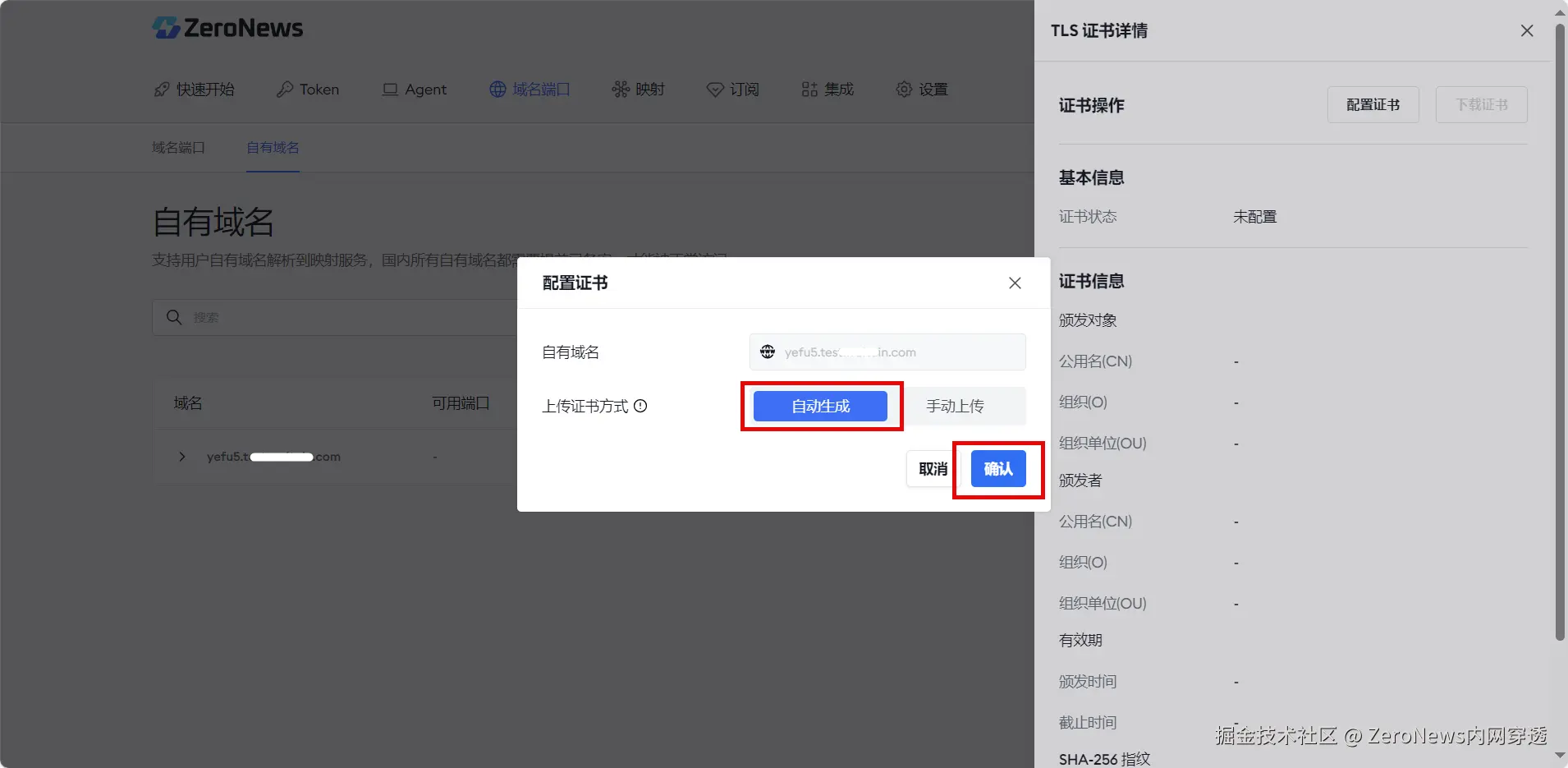This screenshot has width=1568, height=768.
Task: Open the 集成 nav item
Action: click(x=828, y=90)
